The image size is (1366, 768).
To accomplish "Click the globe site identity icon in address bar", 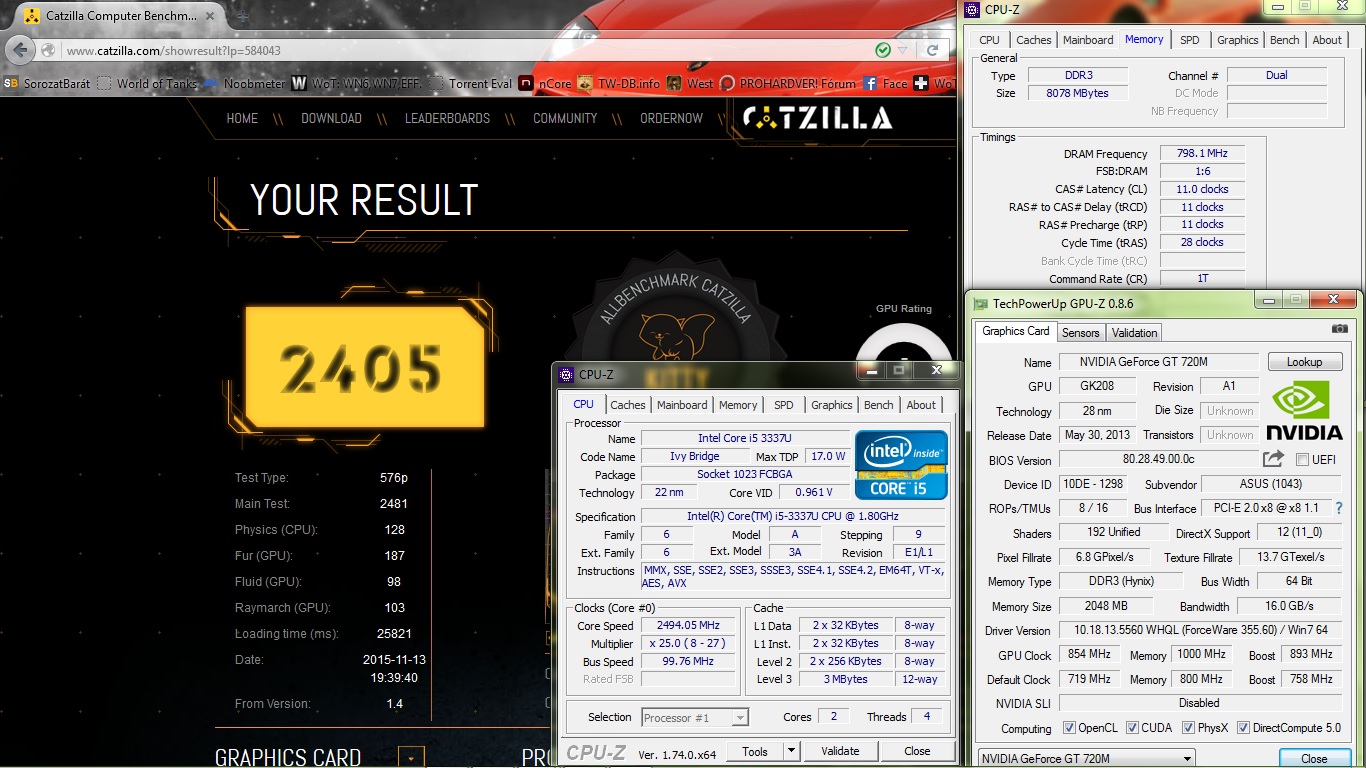I will click(x=48, y=51).
